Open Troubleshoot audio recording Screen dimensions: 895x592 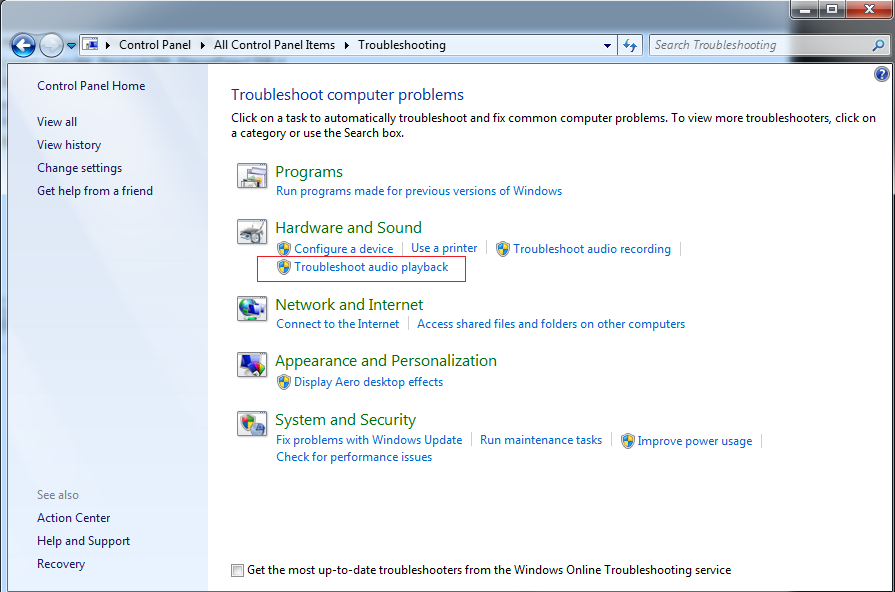pos(592,249)
